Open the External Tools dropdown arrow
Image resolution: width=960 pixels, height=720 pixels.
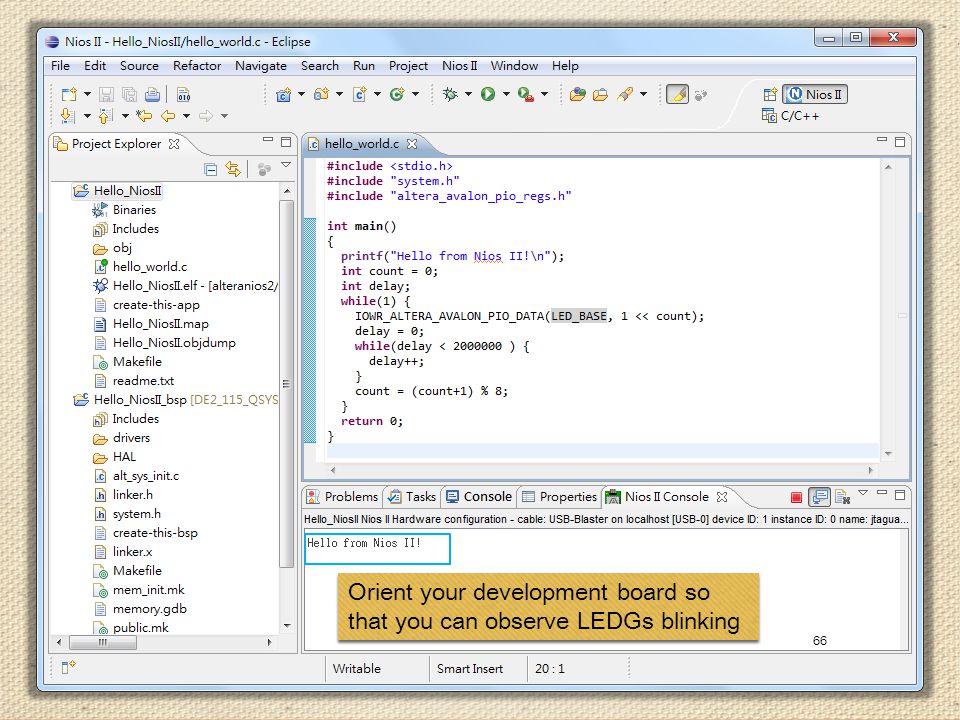click(x=544, y=94)
